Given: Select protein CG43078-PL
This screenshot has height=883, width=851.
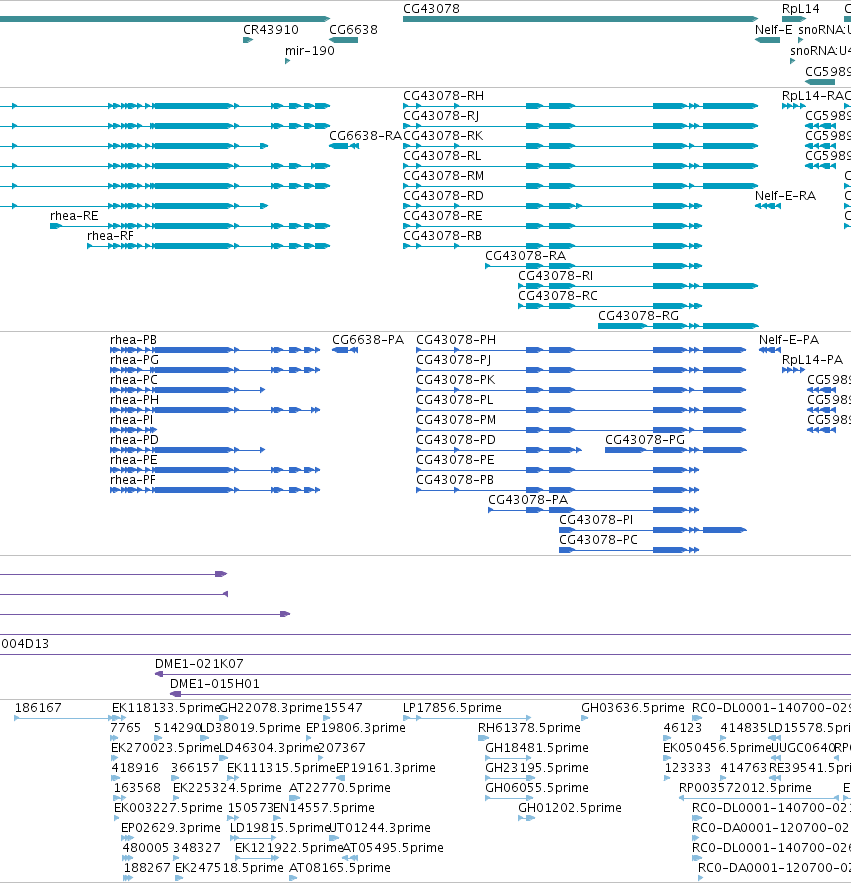Looking at the screenshot, I should tap(581, 410).
